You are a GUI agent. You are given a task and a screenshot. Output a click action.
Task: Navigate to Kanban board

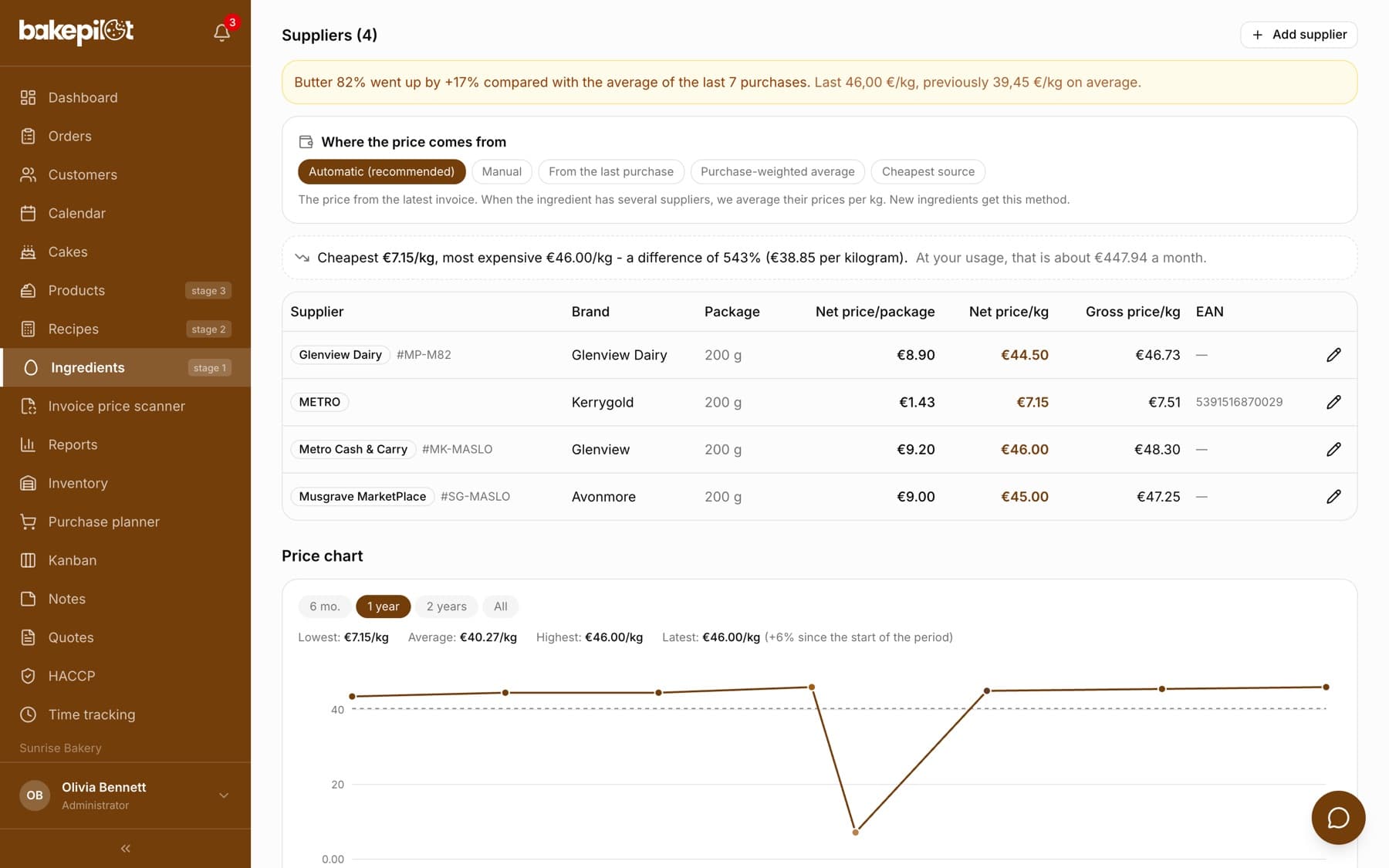125,560
